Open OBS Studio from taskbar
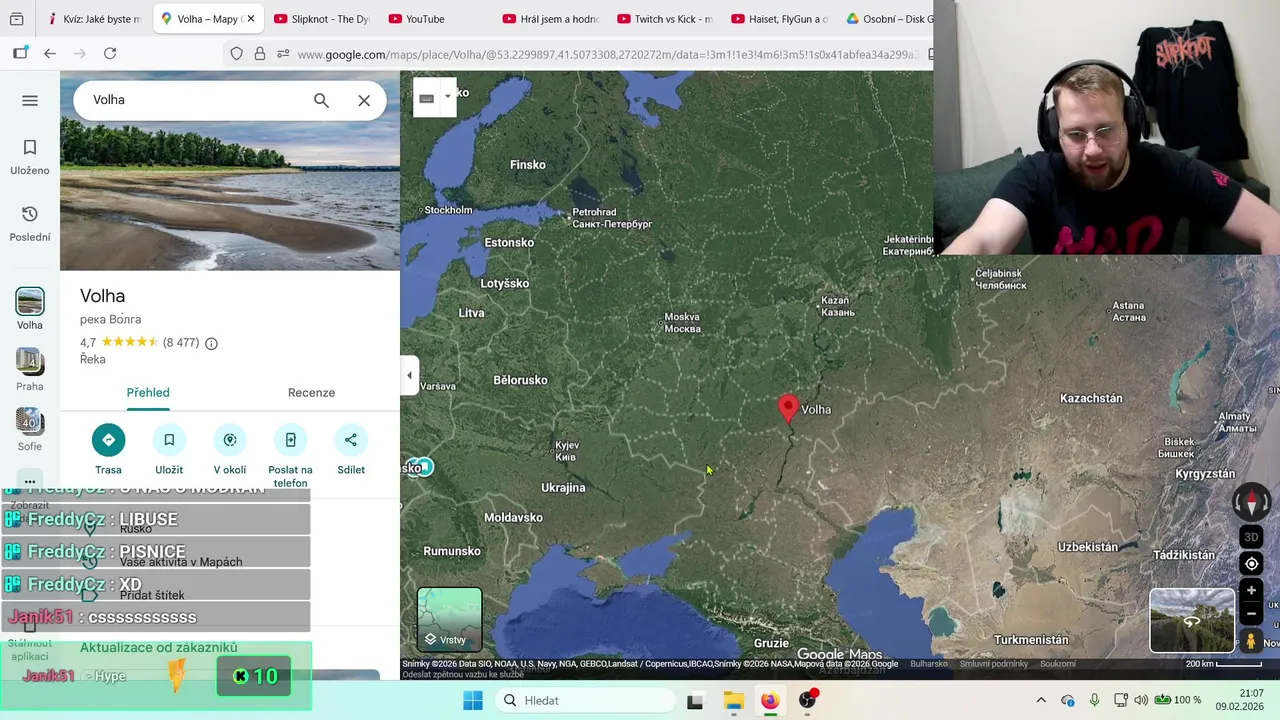The image size is (1280, 720). pyautogui.click(x=807, y=701)
